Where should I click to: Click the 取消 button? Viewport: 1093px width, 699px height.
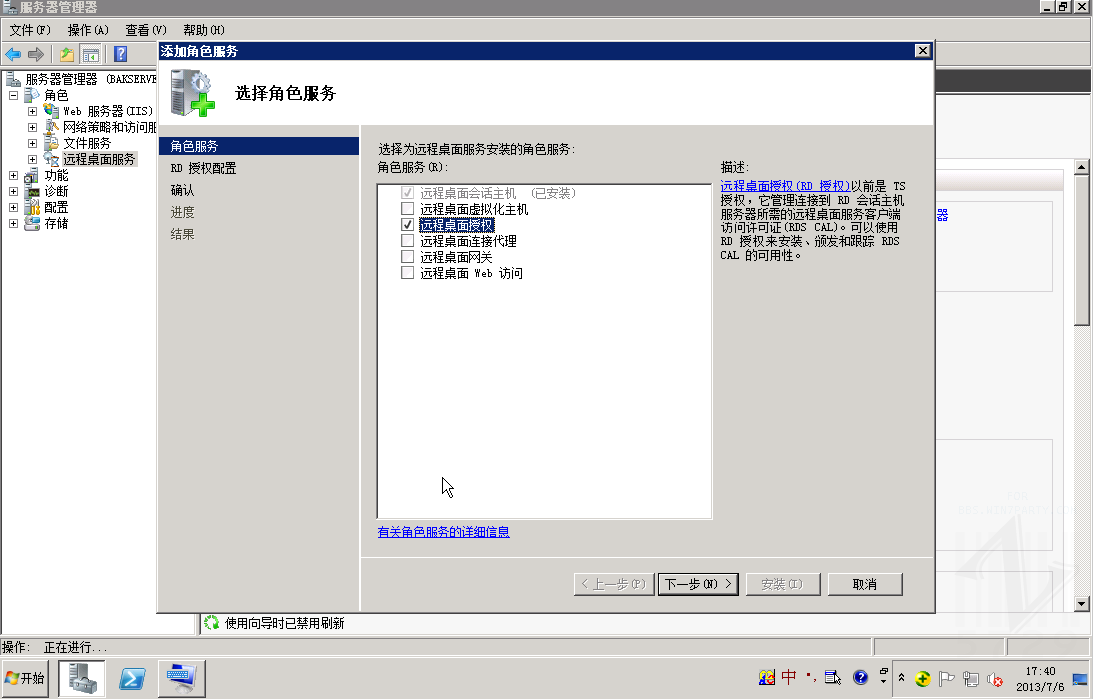point(865,584)
